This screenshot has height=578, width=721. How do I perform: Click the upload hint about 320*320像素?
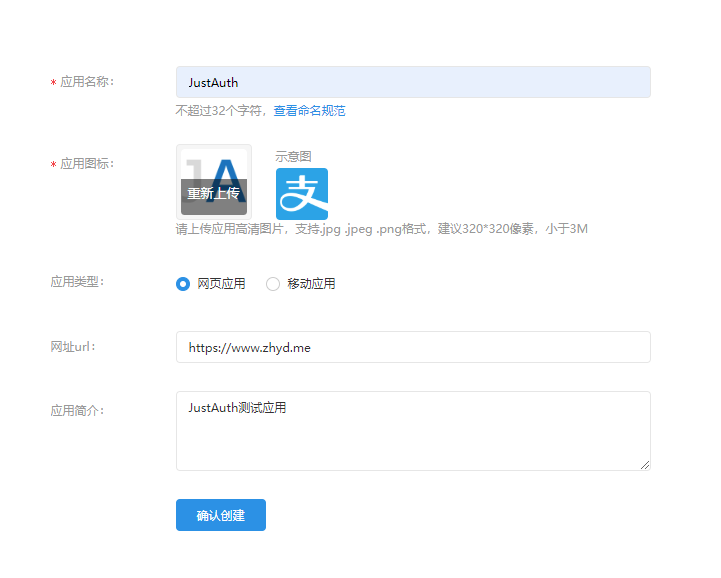(382, 229)
